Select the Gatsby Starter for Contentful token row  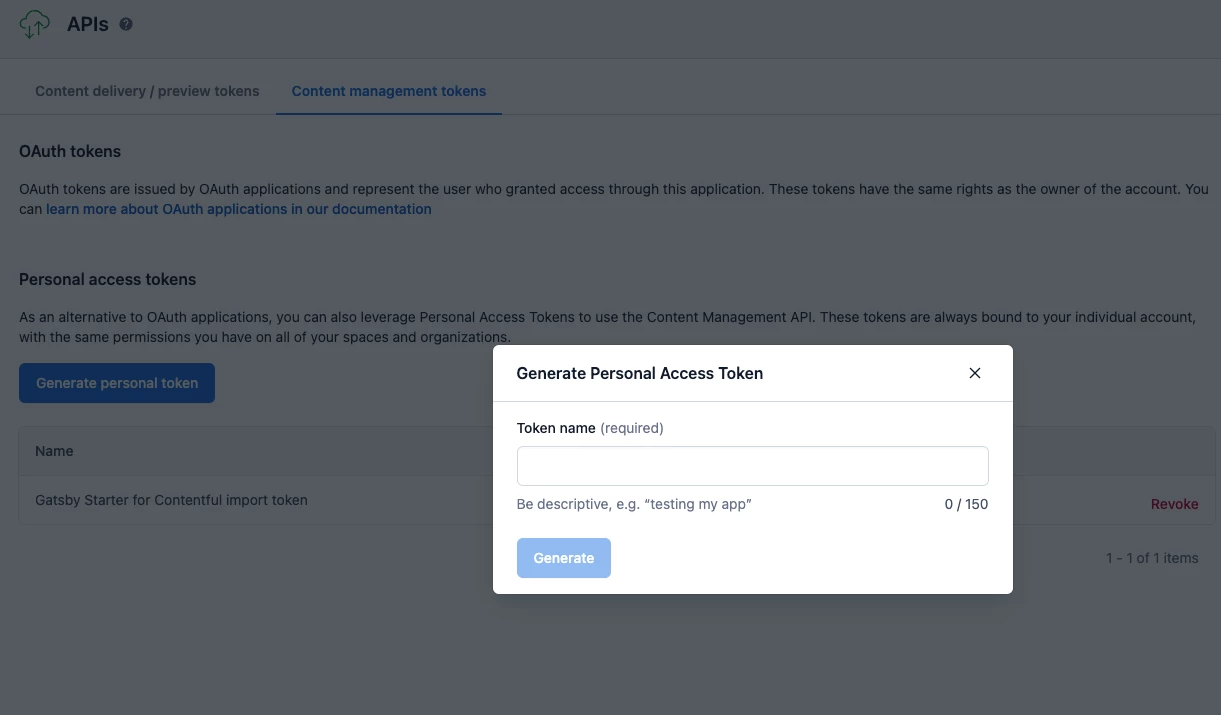(x=171, y=500)
